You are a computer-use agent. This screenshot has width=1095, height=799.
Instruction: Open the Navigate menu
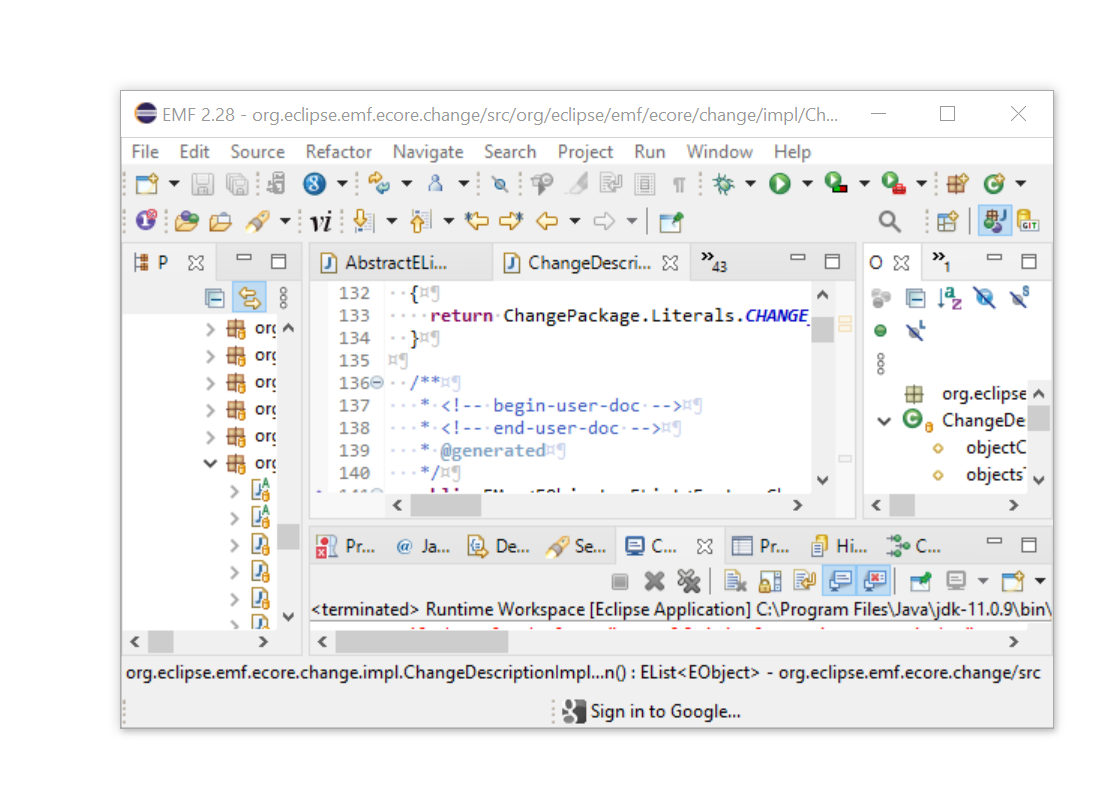tap(427, 152)
